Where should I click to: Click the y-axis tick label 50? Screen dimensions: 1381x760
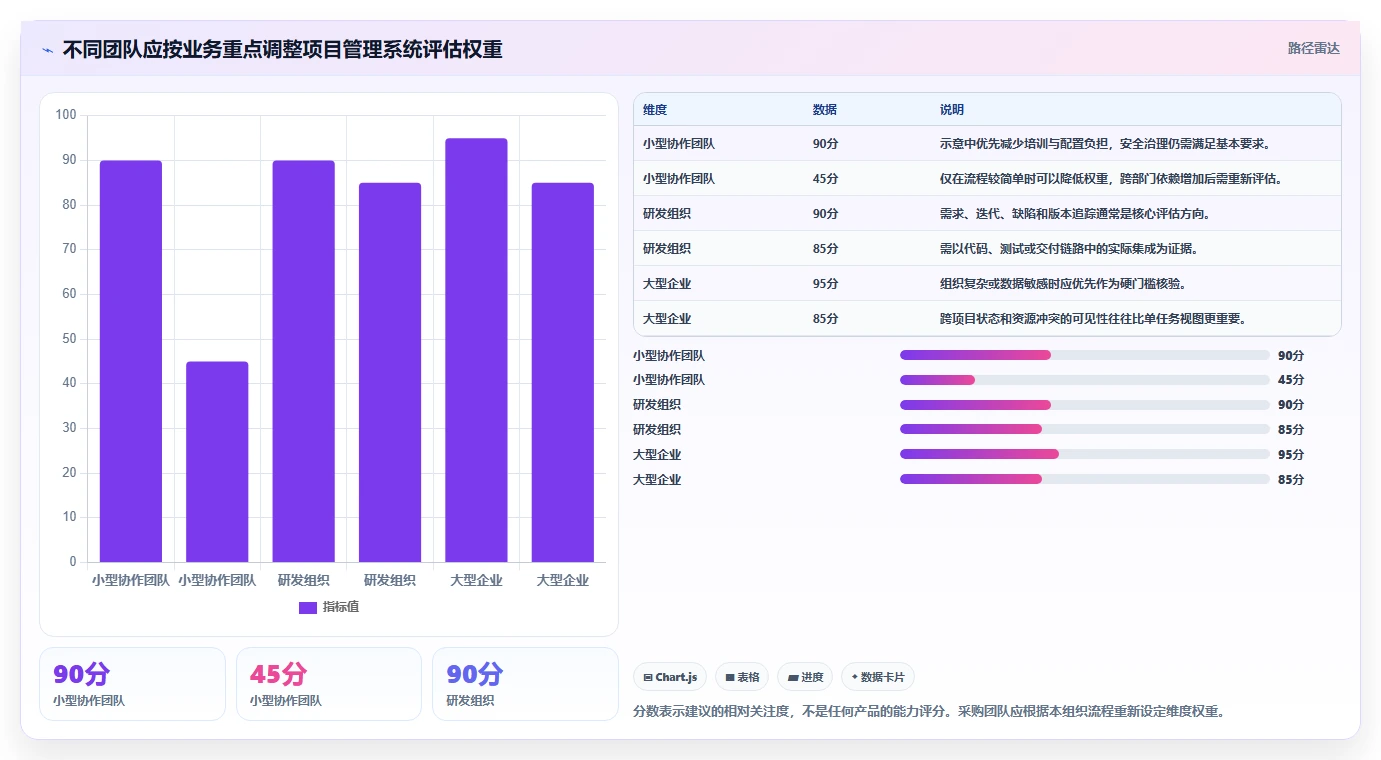pos(69,339)
